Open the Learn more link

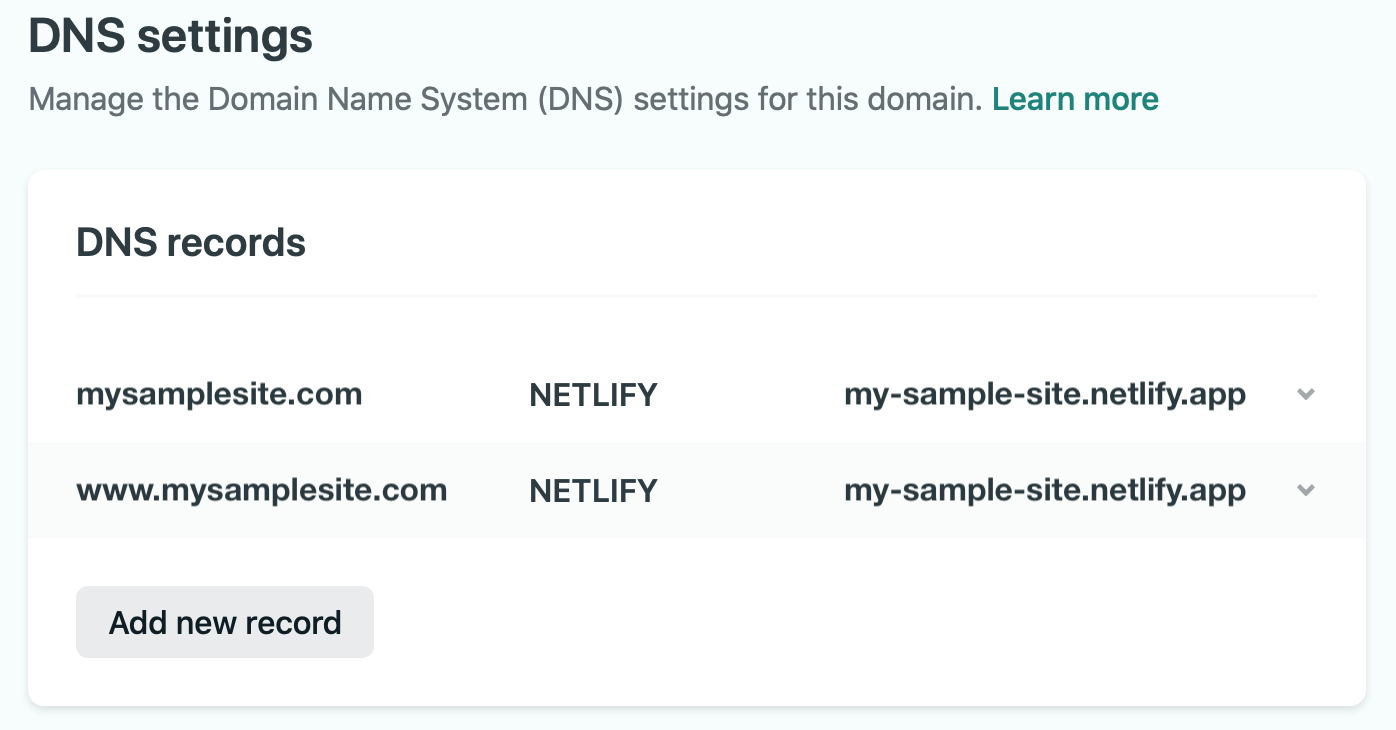(1075, 99)
